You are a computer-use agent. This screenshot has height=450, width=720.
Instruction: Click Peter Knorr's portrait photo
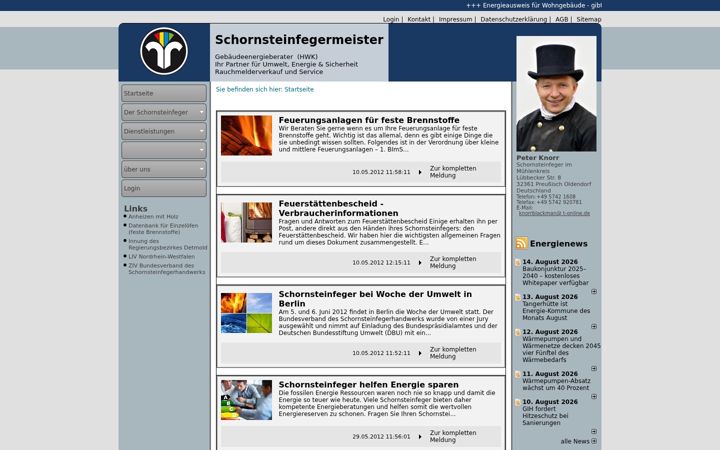(556, 94)
